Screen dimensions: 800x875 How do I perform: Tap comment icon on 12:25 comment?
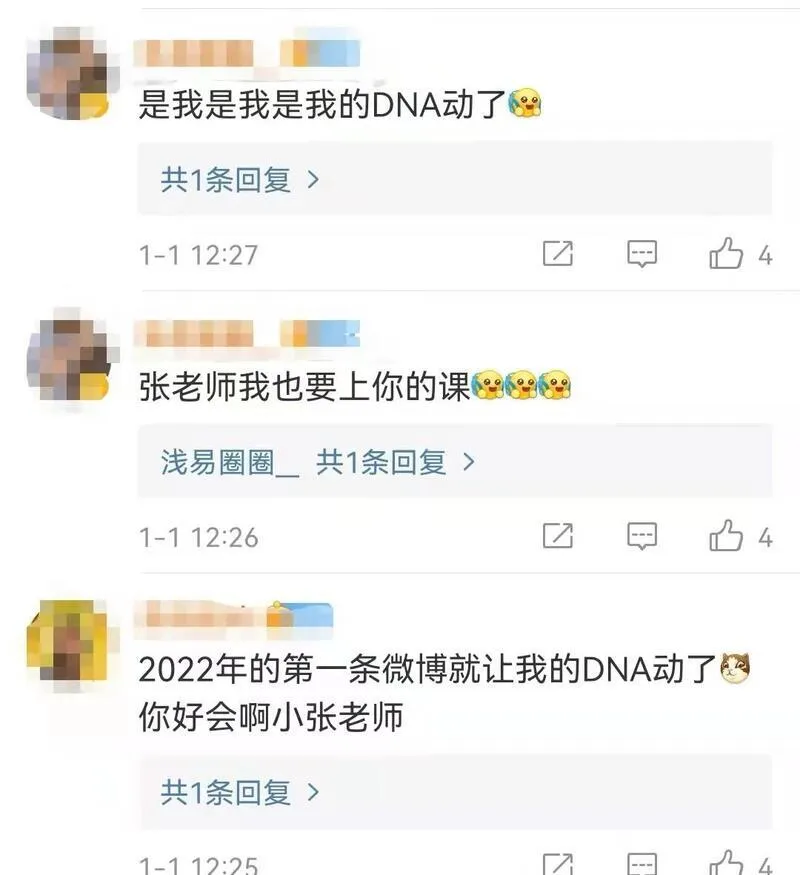pos(642,864)
